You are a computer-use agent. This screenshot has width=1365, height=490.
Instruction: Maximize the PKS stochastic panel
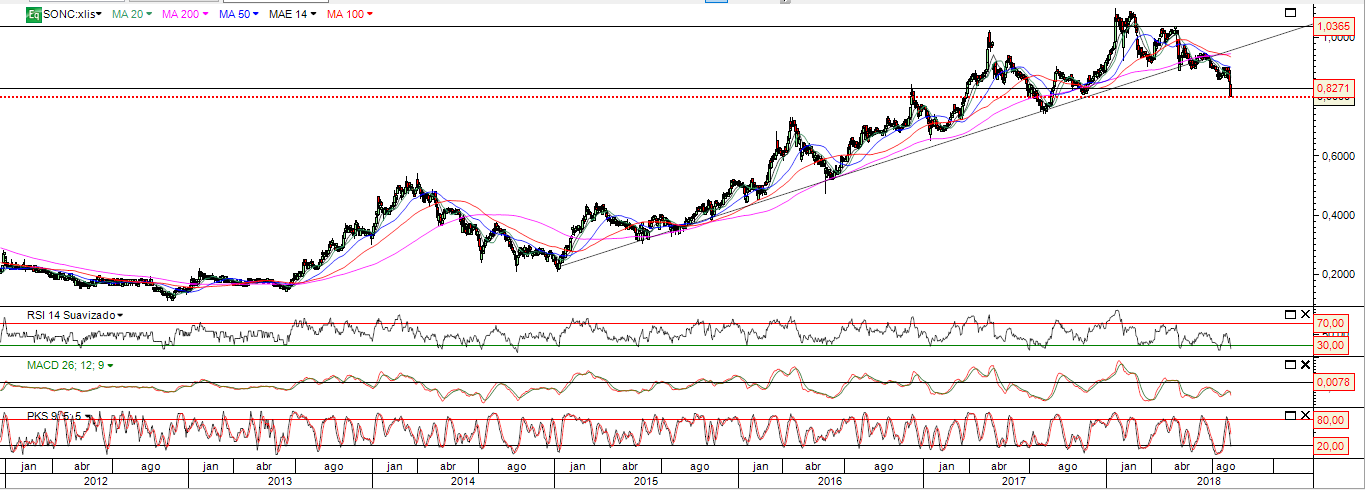1289,414
